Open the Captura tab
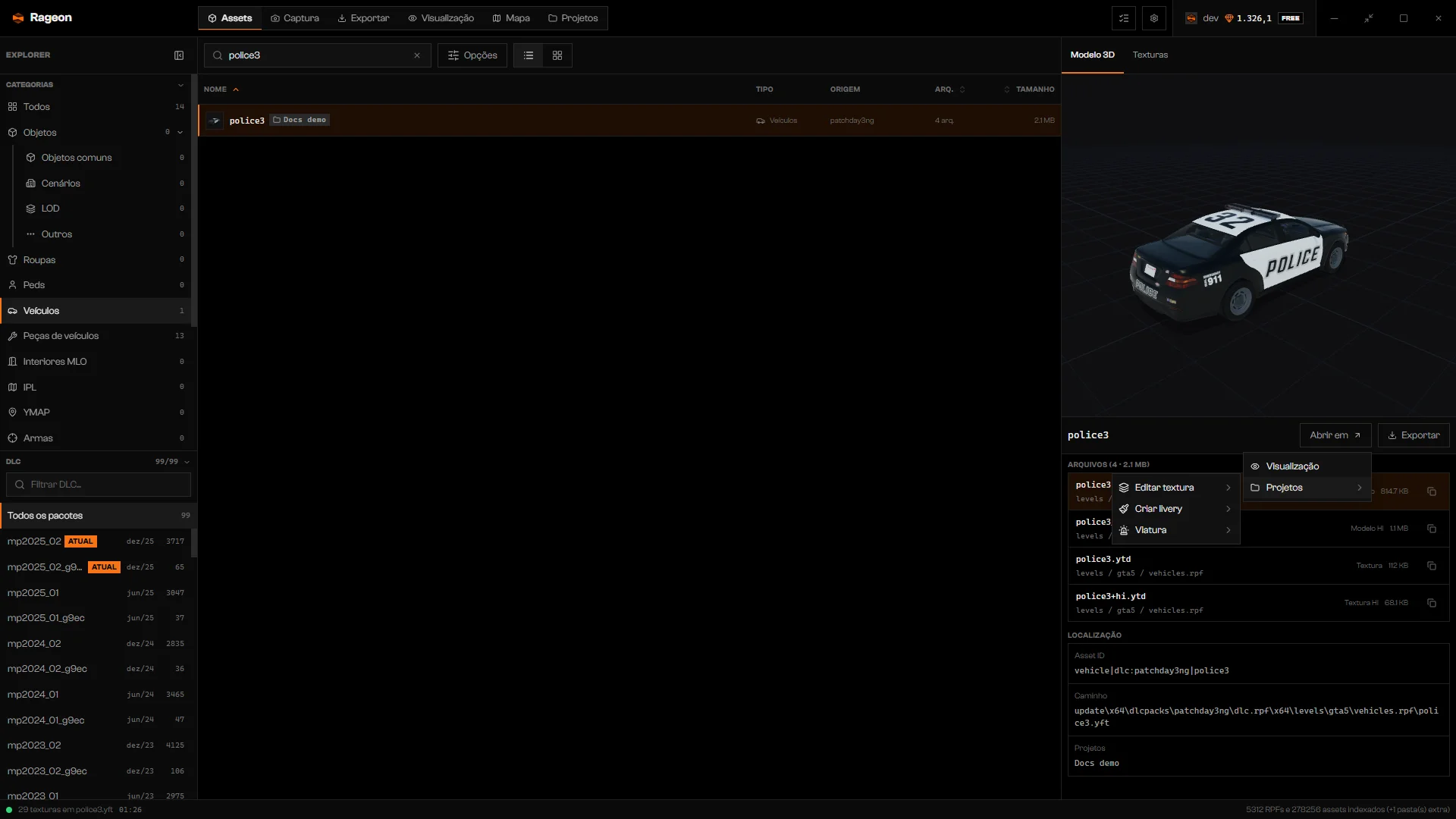Screen dimensions: 1456x819 tap(295, 18)
